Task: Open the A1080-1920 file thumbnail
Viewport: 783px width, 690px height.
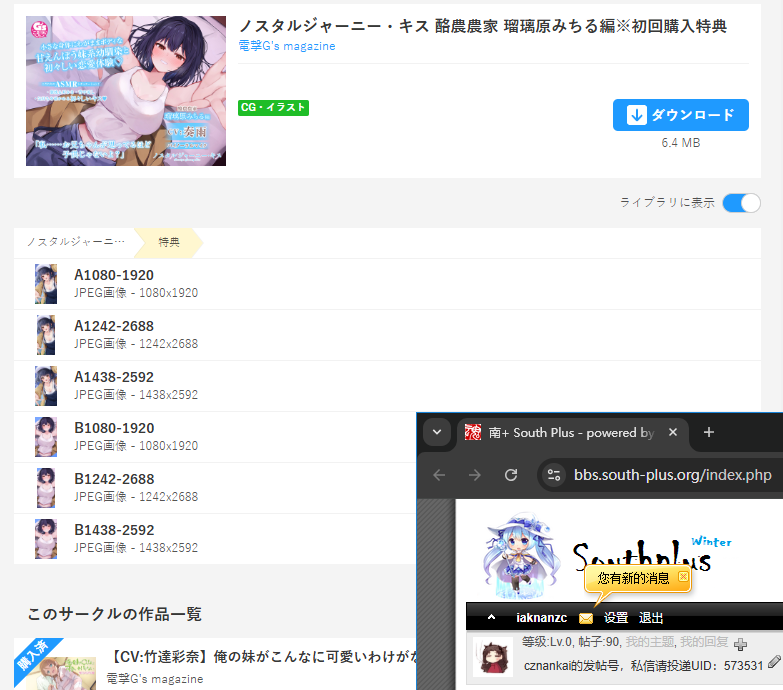Action: pyautogui.click(x=46, y=284)
